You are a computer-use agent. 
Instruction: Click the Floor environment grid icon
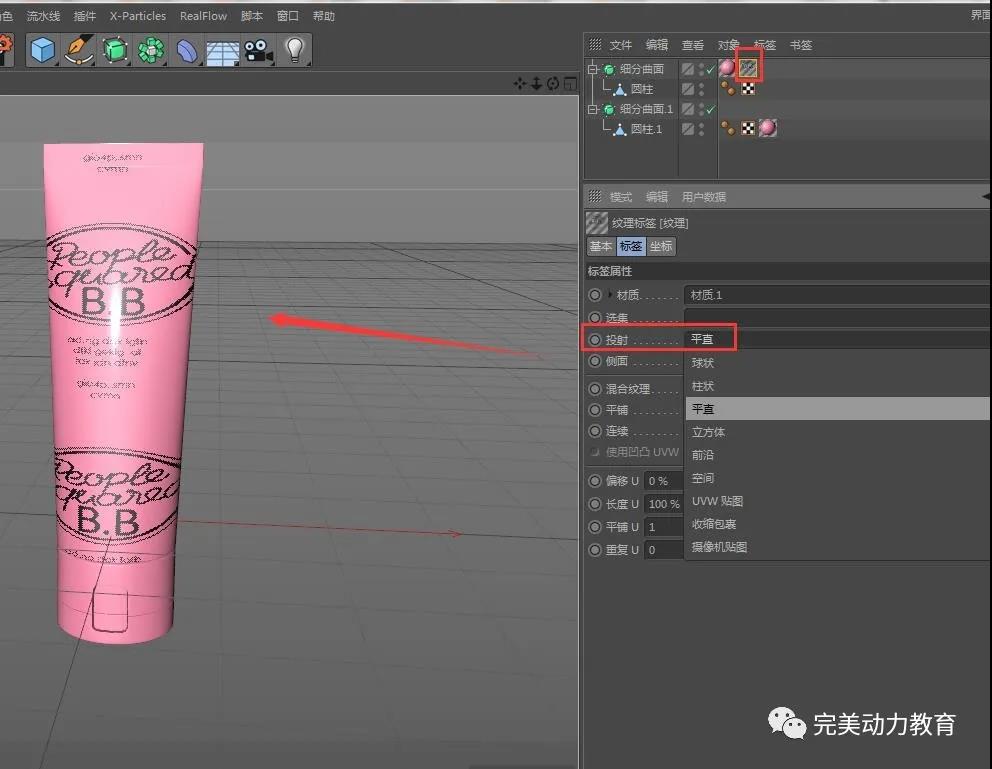(222, 49)
